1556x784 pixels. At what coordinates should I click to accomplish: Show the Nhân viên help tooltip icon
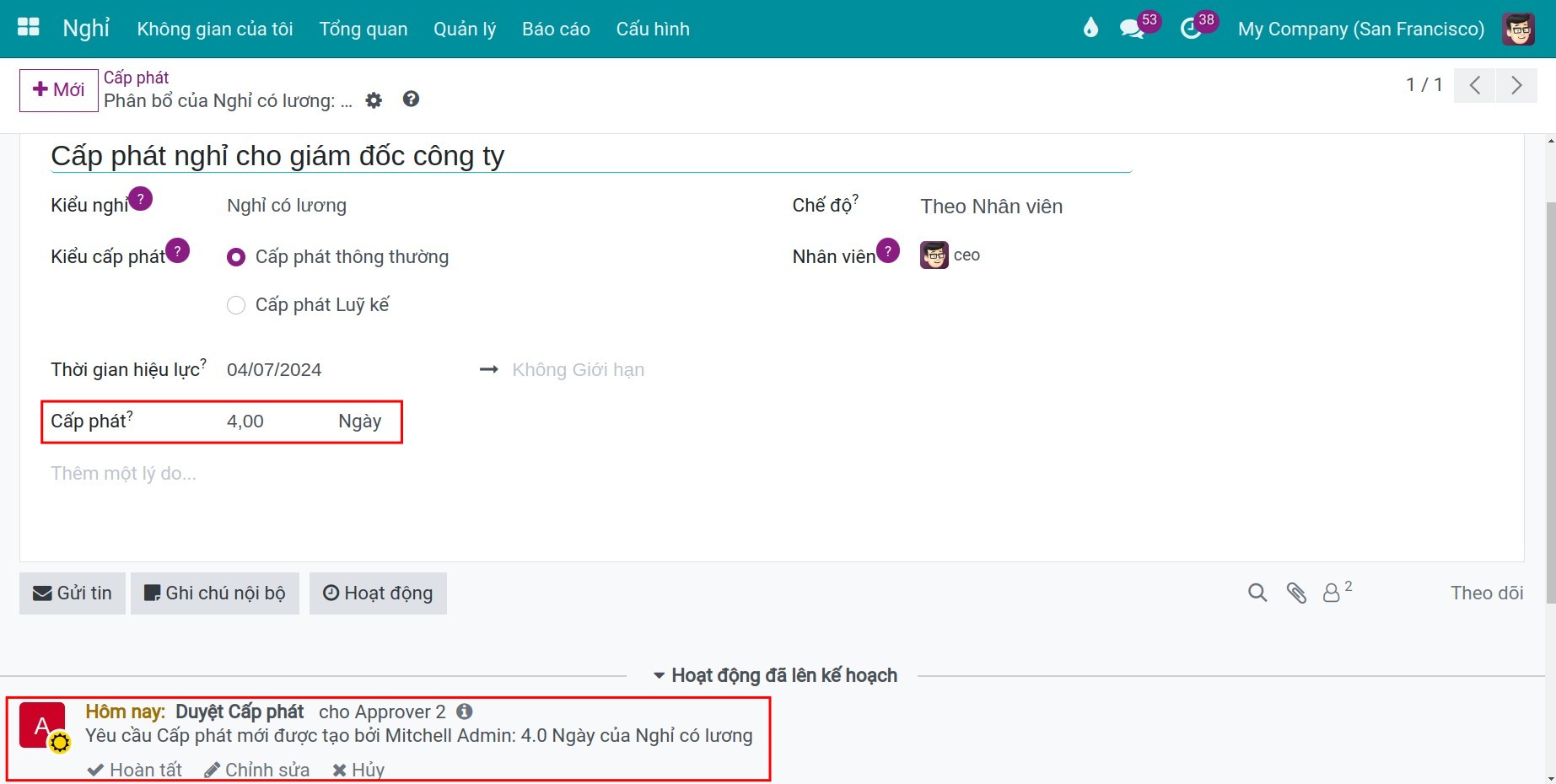888,250
